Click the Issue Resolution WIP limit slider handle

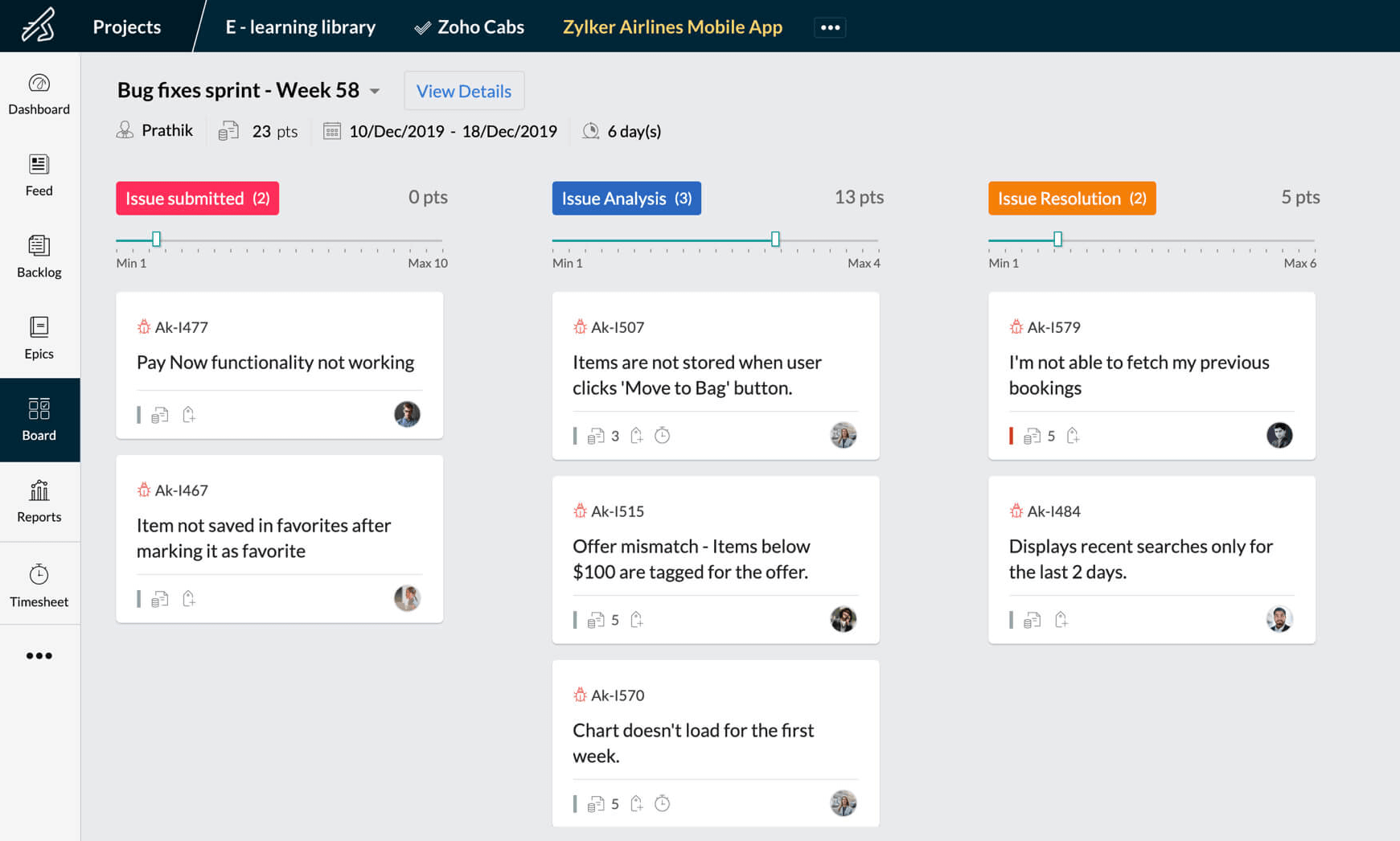pyautogui.click(x=1058, y=239)
